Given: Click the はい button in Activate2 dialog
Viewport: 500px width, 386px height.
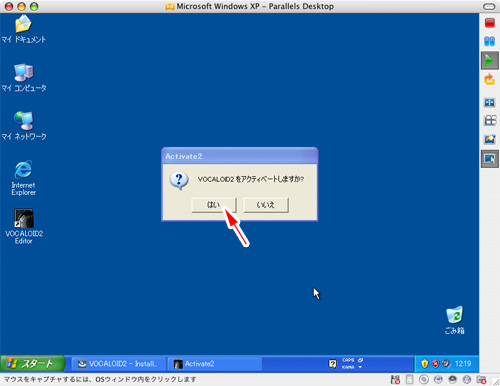Looking at the screenshot, I should pyautogui.click(x=214, y=205).
